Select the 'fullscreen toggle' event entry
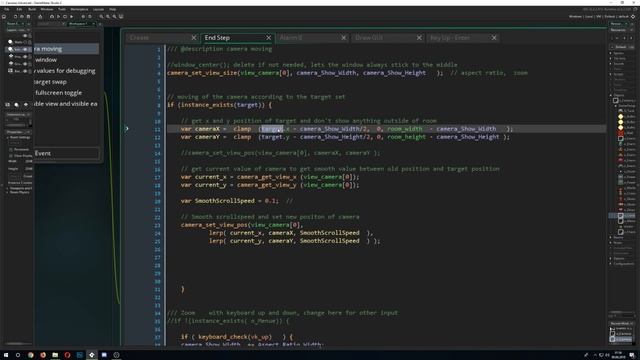 tap(66, 93)
